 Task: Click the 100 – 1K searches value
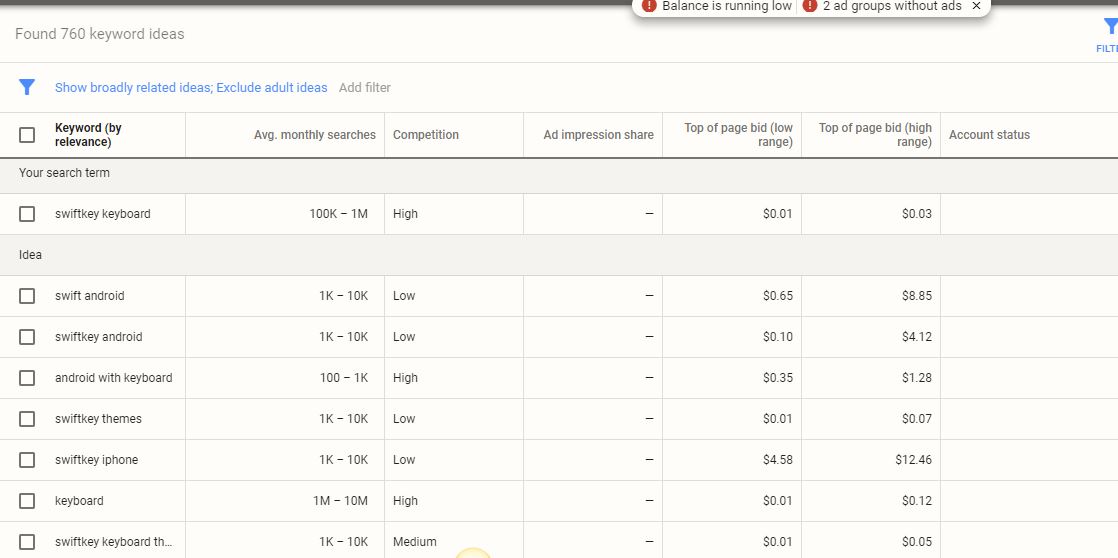click(344, 378)
